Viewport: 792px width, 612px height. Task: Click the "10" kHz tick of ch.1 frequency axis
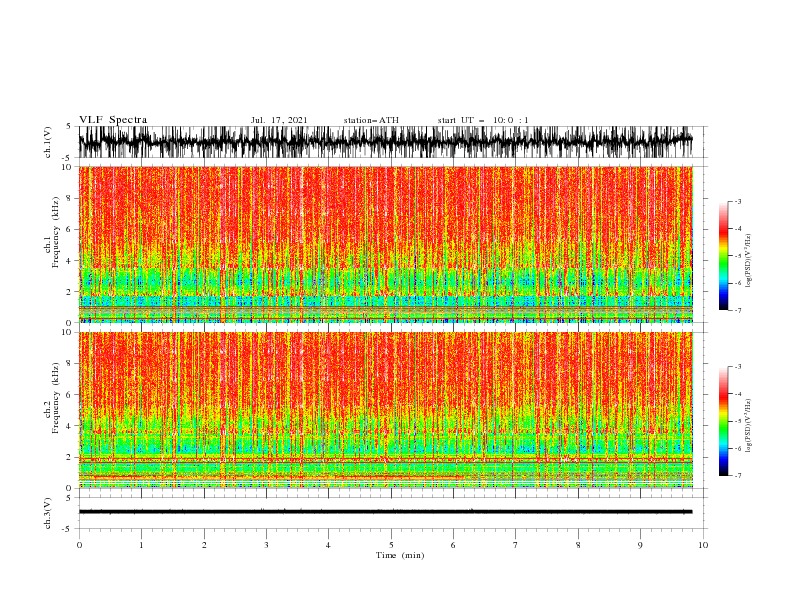67,167
